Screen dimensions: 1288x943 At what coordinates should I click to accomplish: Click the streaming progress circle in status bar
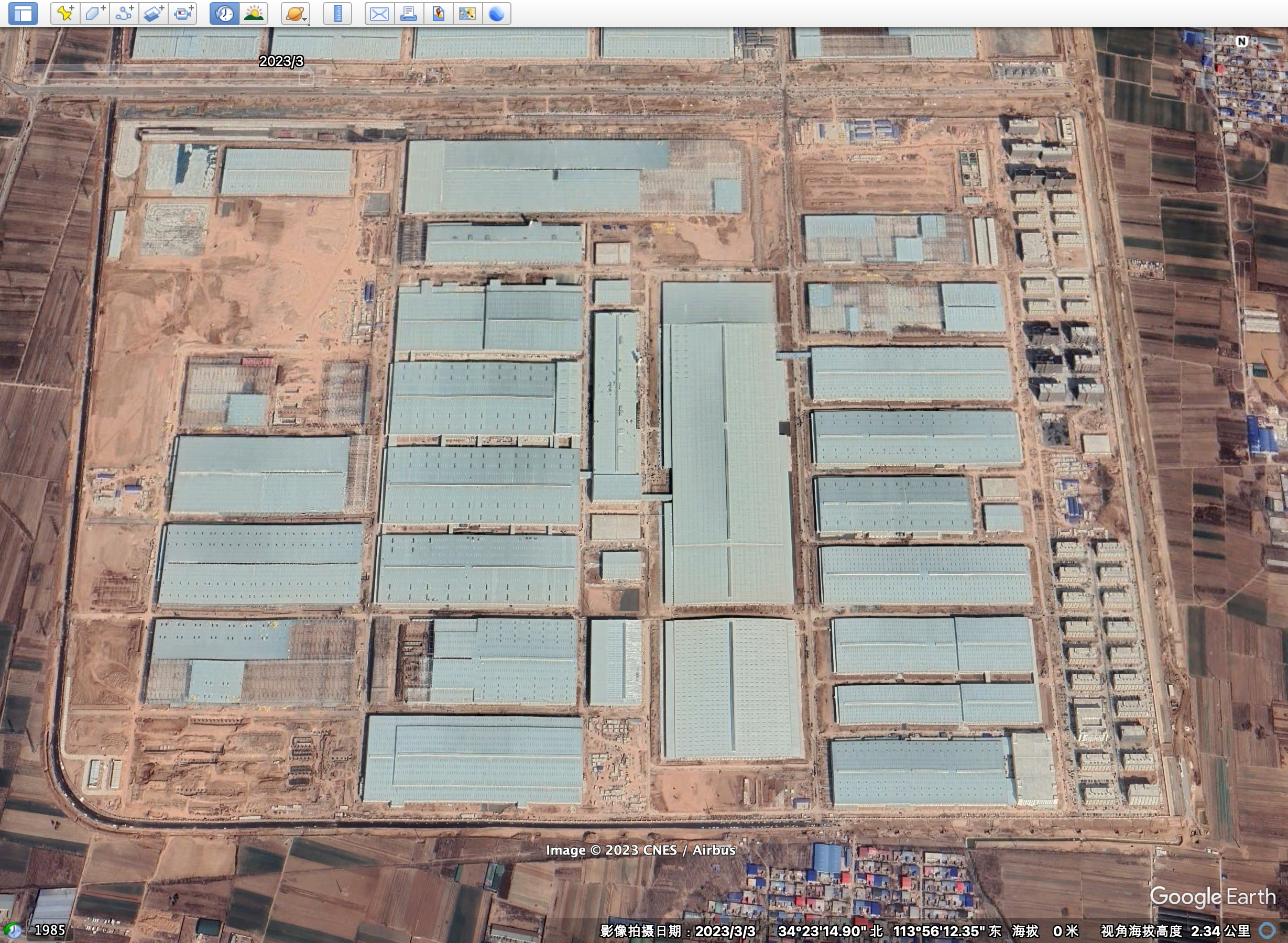(x=1268, y=930)
